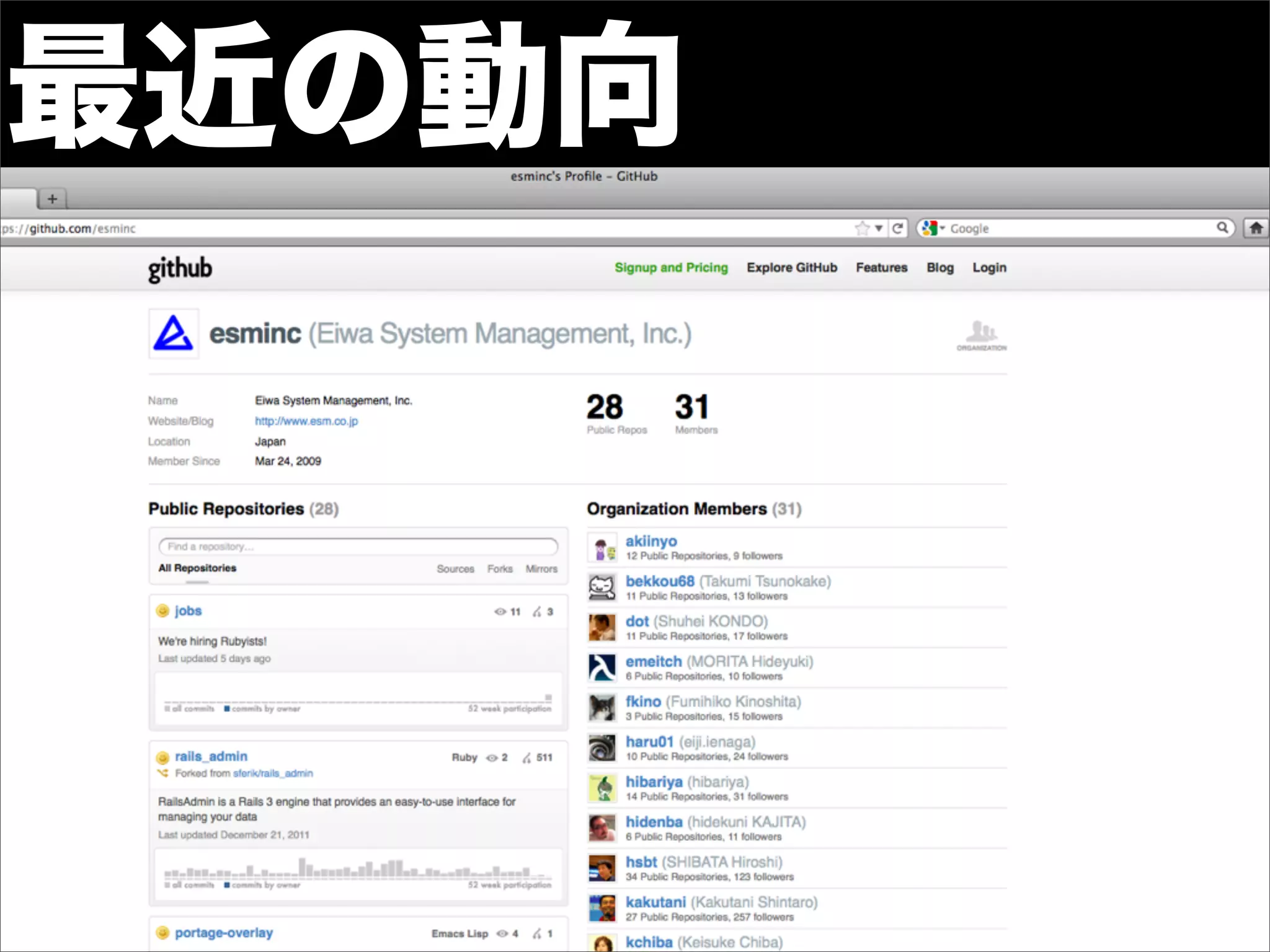Click fkino cat avatar thumbnail
Screen dimensions: 1270x952
point(602,708)
